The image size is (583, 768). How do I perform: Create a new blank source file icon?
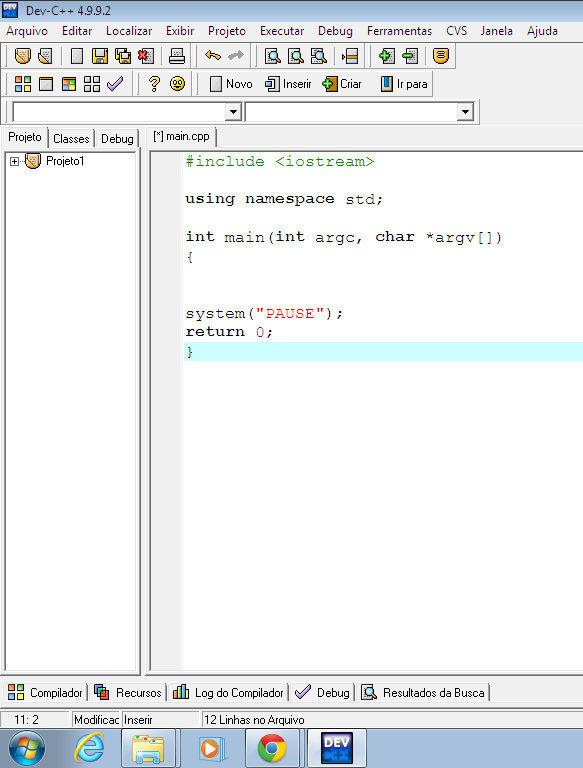click(76, 56)
